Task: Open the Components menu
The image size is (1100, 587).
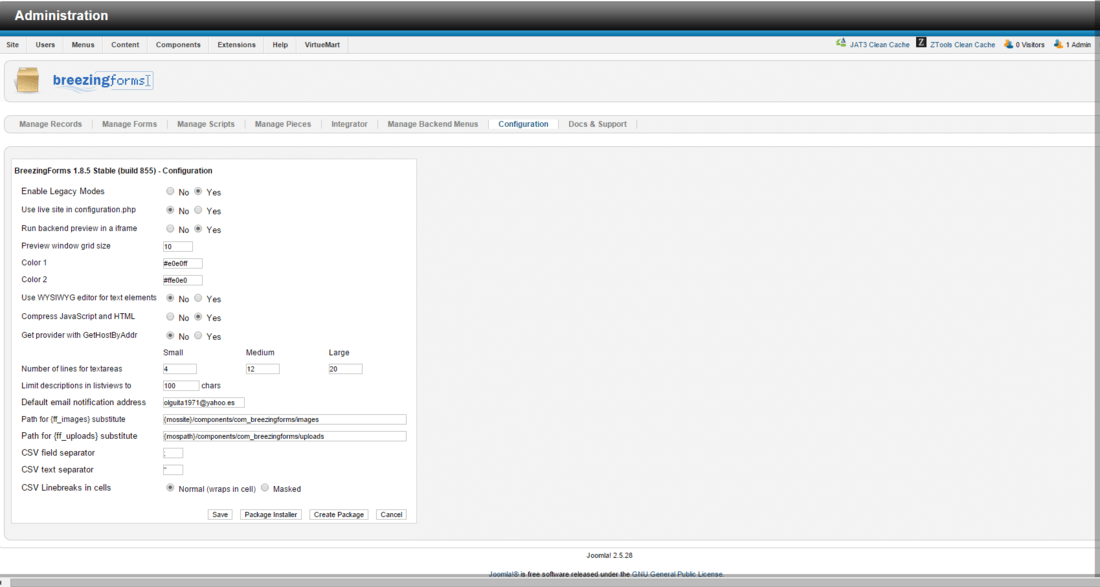Action: [178, 45]
